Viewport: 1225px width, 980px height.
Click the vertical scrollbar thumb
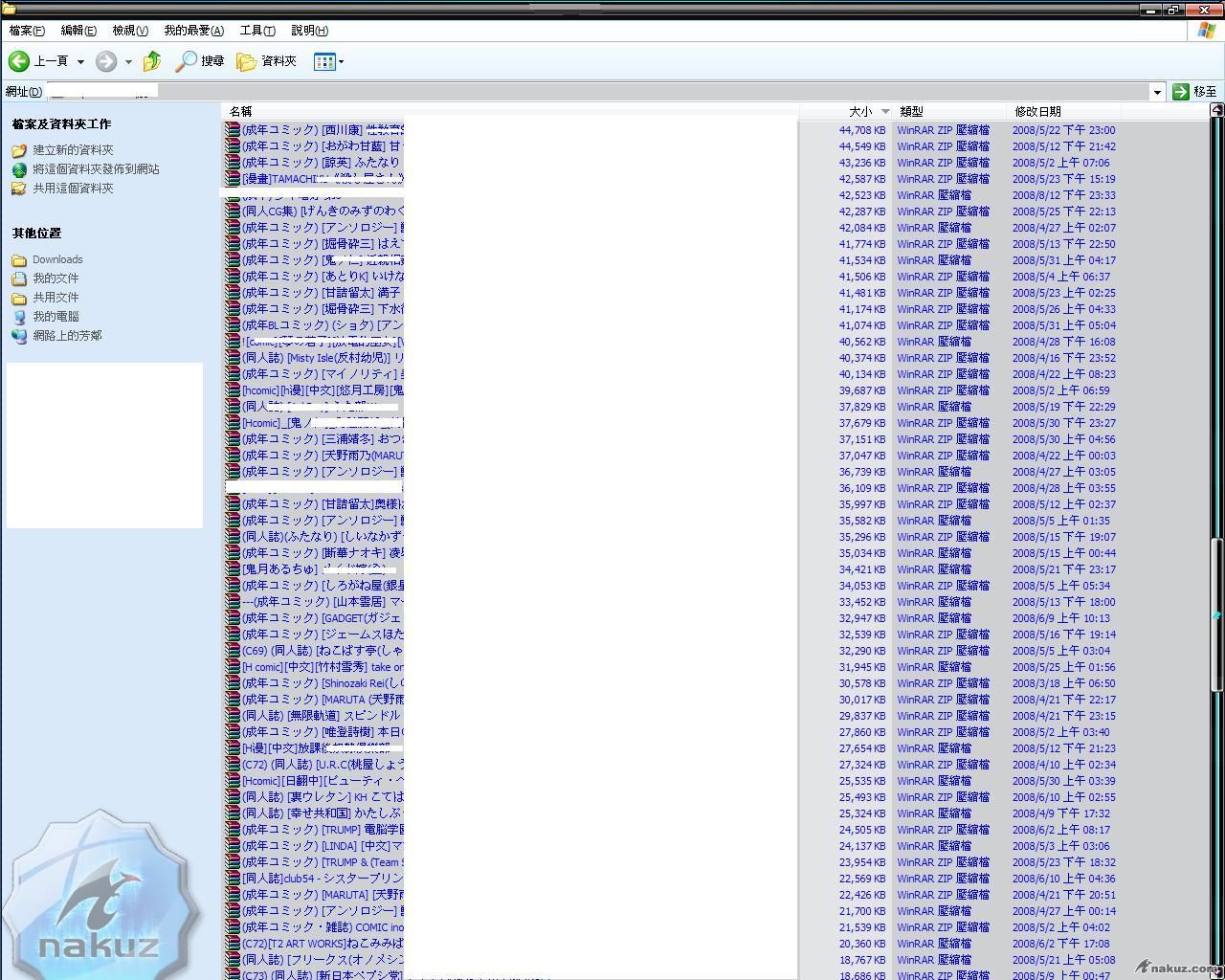tap(1217, 612)
